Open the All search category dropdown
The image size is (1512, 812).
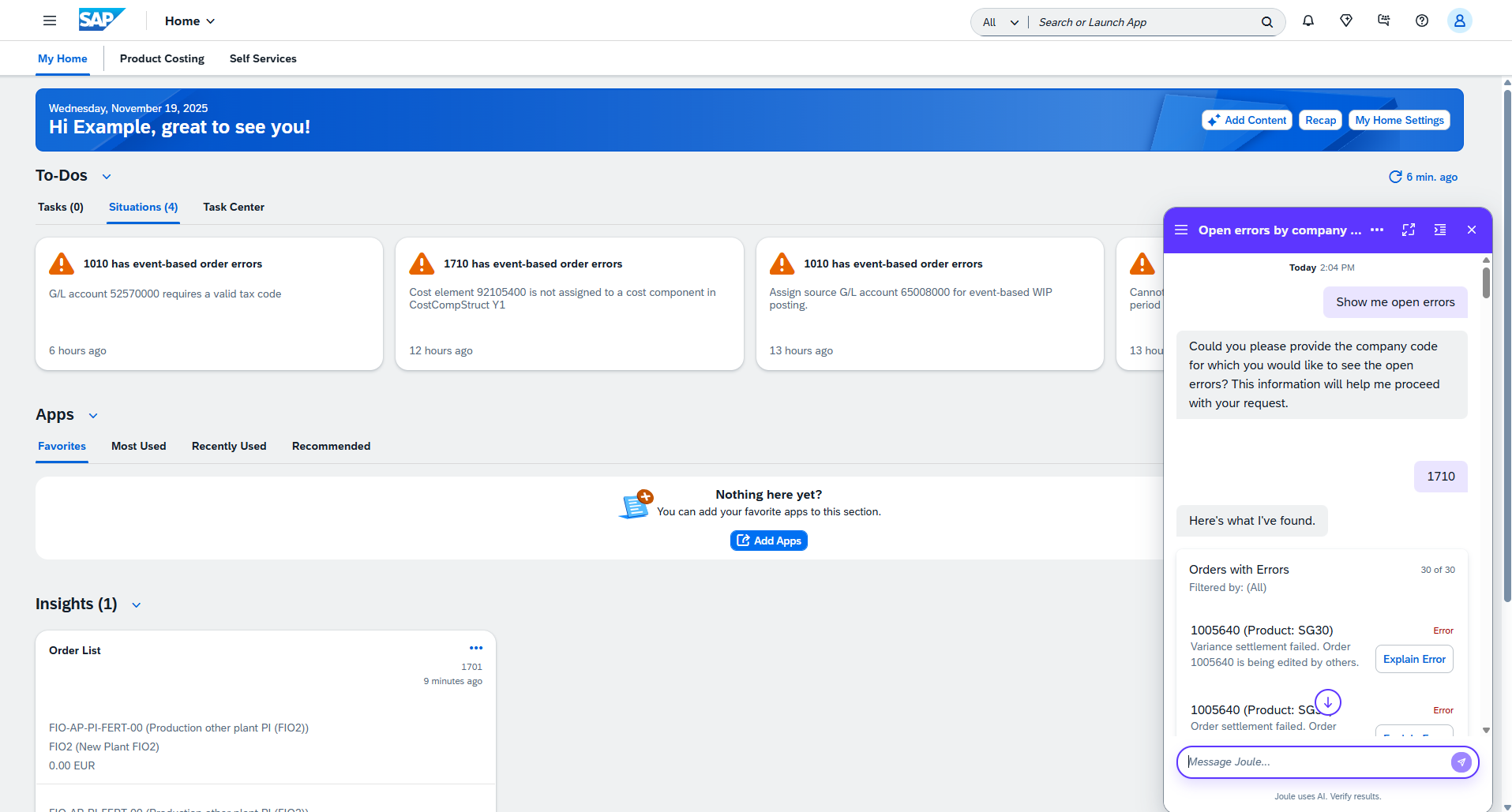(x=1000, y=22)
